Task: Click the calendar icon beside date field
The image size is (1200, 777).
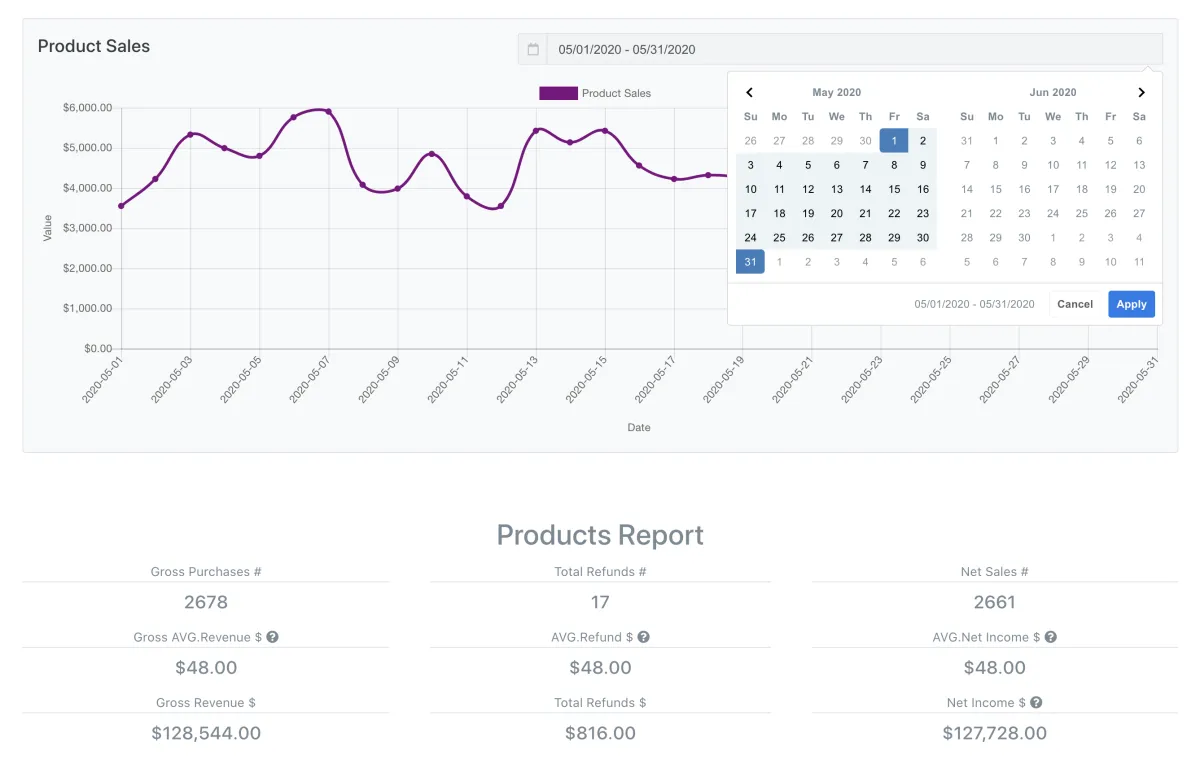Action: click(x=533, y=49)
